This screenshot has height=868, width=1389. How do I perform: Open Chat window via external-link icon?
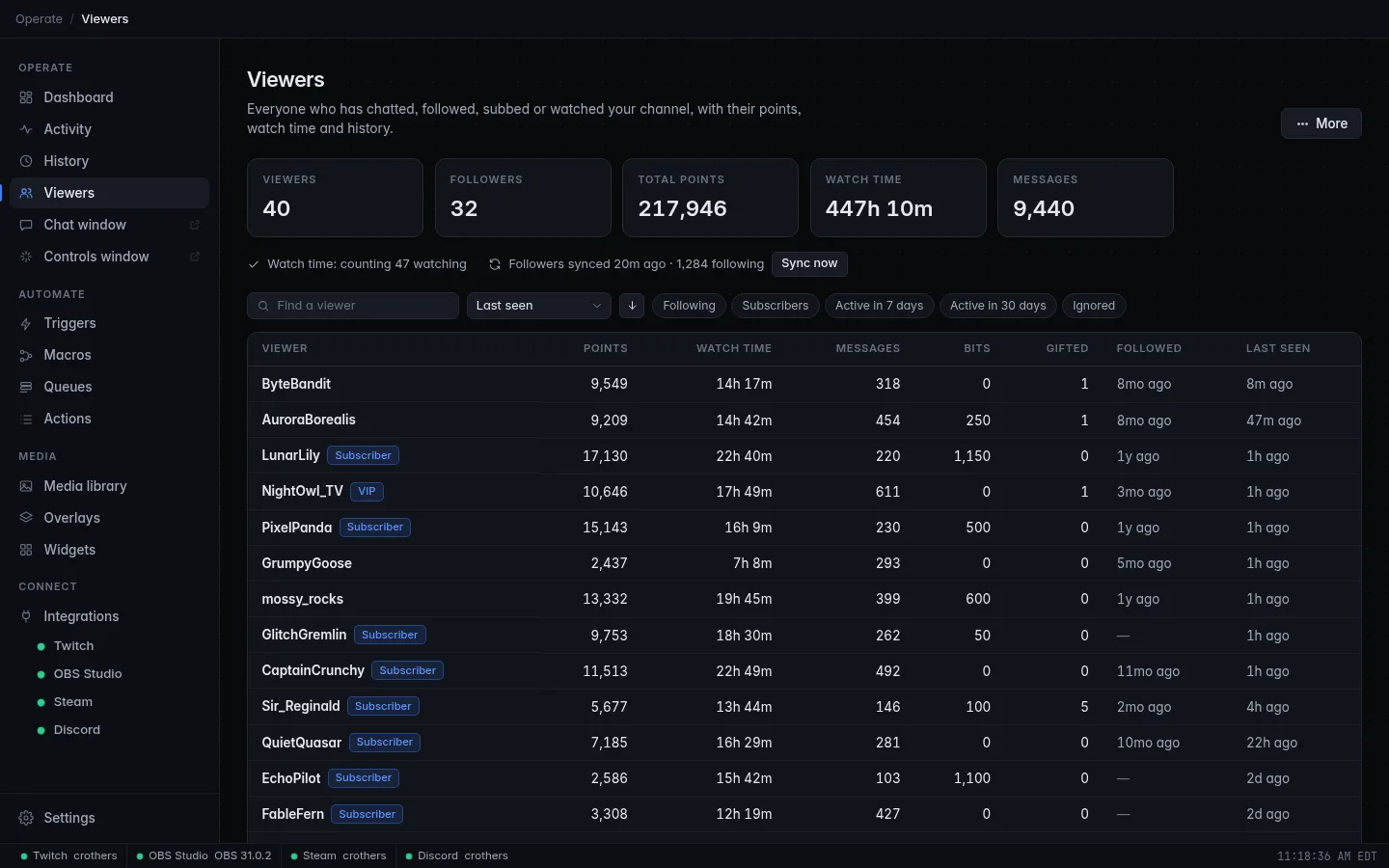pos(194,225)
